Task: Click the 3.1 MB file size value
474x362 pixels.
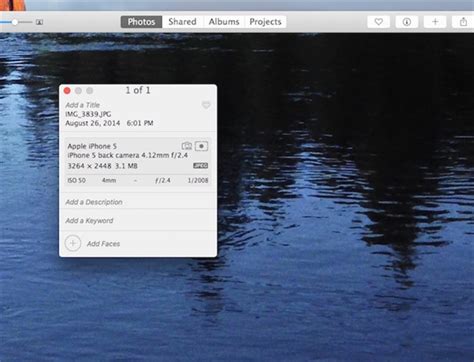Action: pos(126,166)
